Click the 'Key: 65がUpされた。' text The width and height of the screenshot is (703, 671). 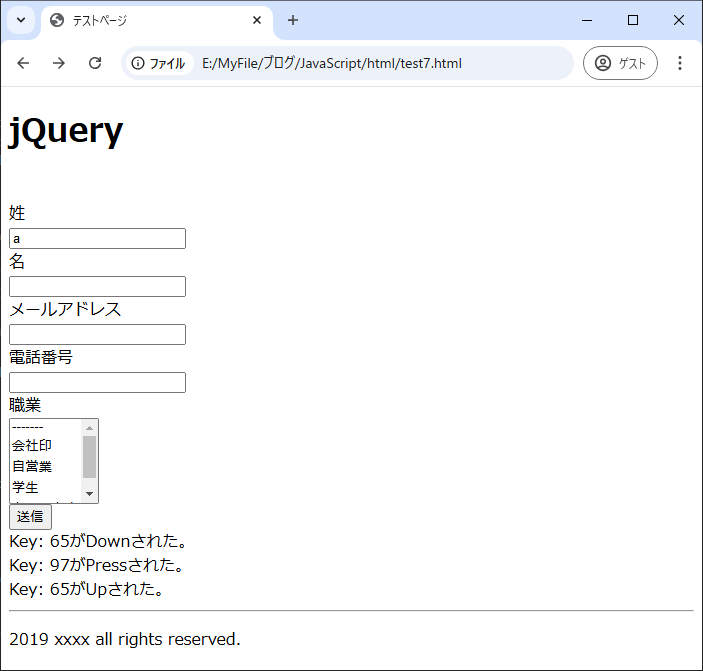coord(87,589)
